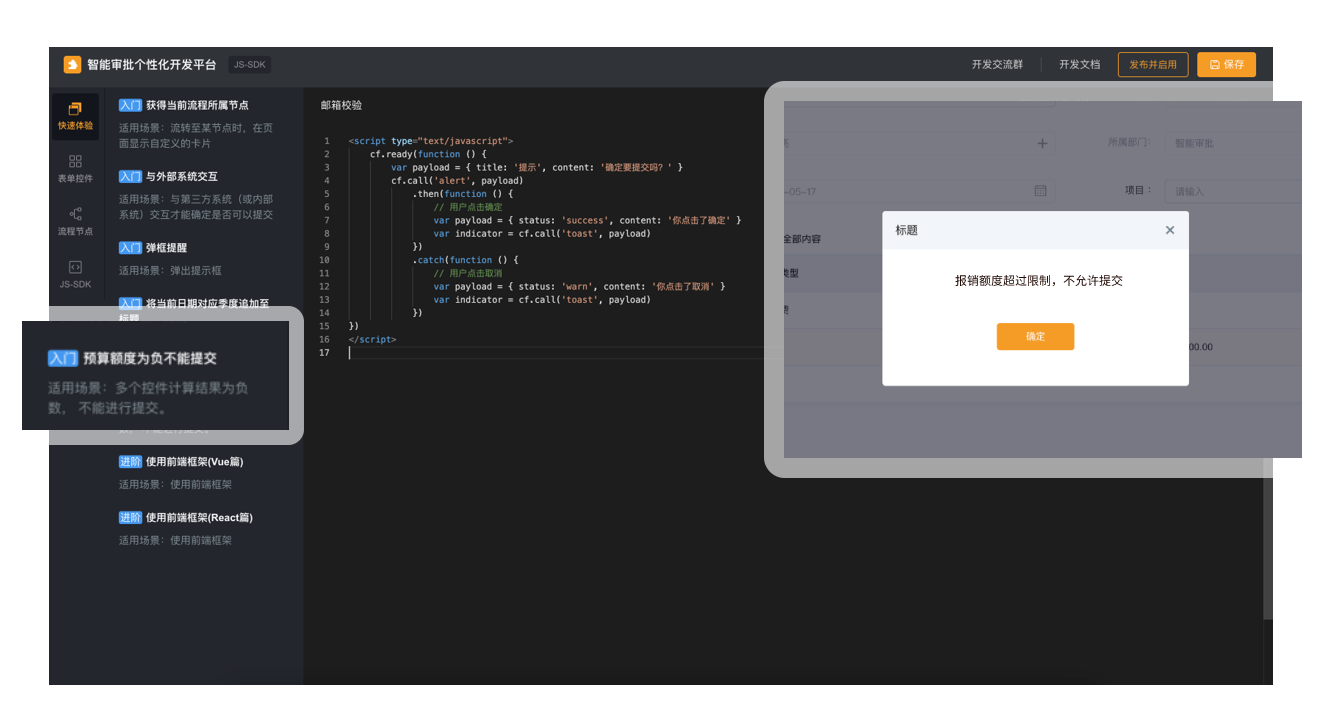Image resolution: width=1324 pixels, height=724 pixels.
Task: Select the 预算额度为负不能提交 example
Action: [150, 358]
